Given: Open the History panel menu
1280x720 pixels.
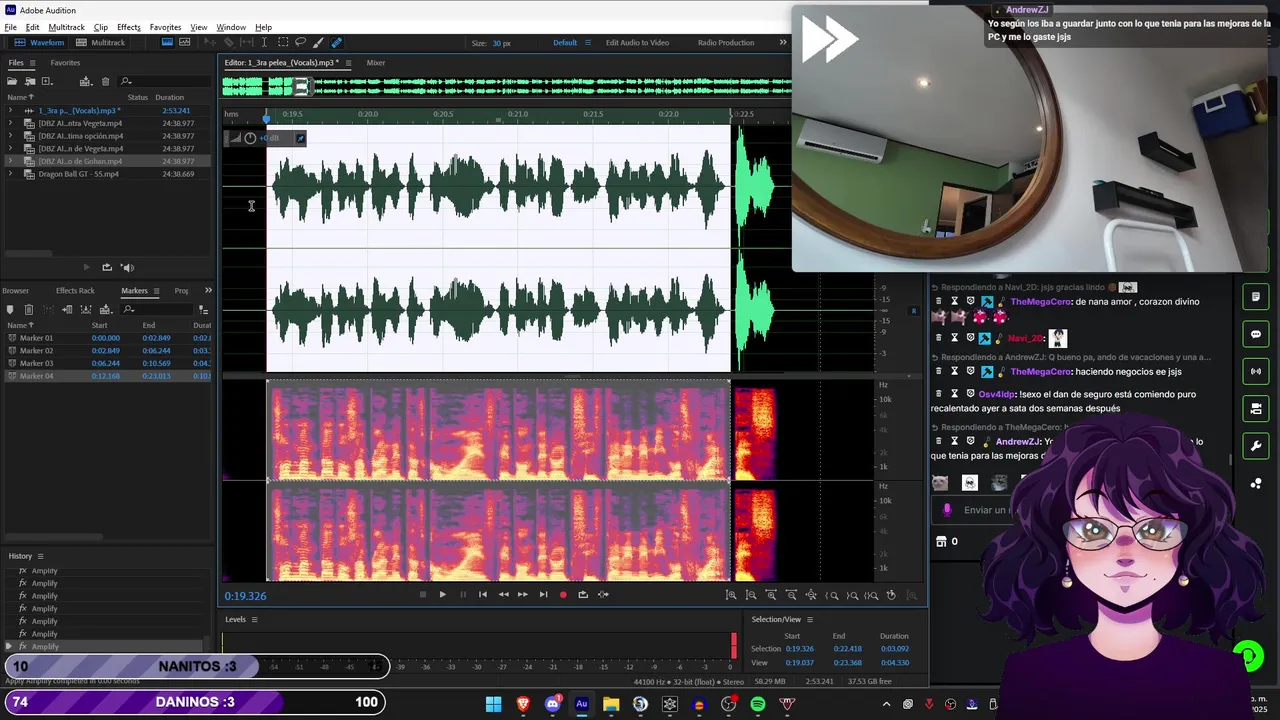Looking at the screenshot, I should click(40, 556).
